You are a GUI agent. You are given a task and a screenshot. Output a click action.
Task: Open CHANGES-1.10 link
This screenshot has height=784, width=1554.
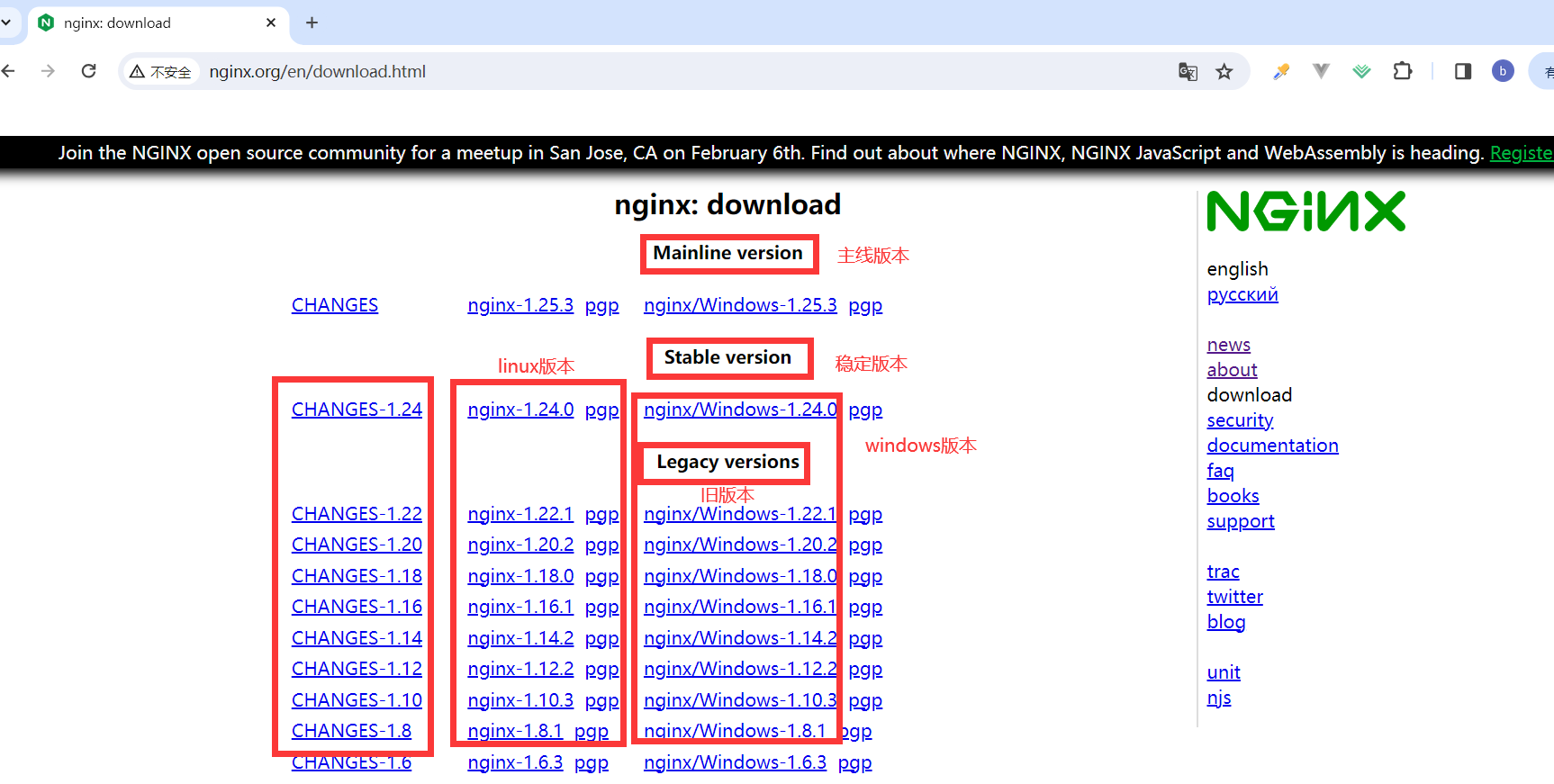coord(357,700)
